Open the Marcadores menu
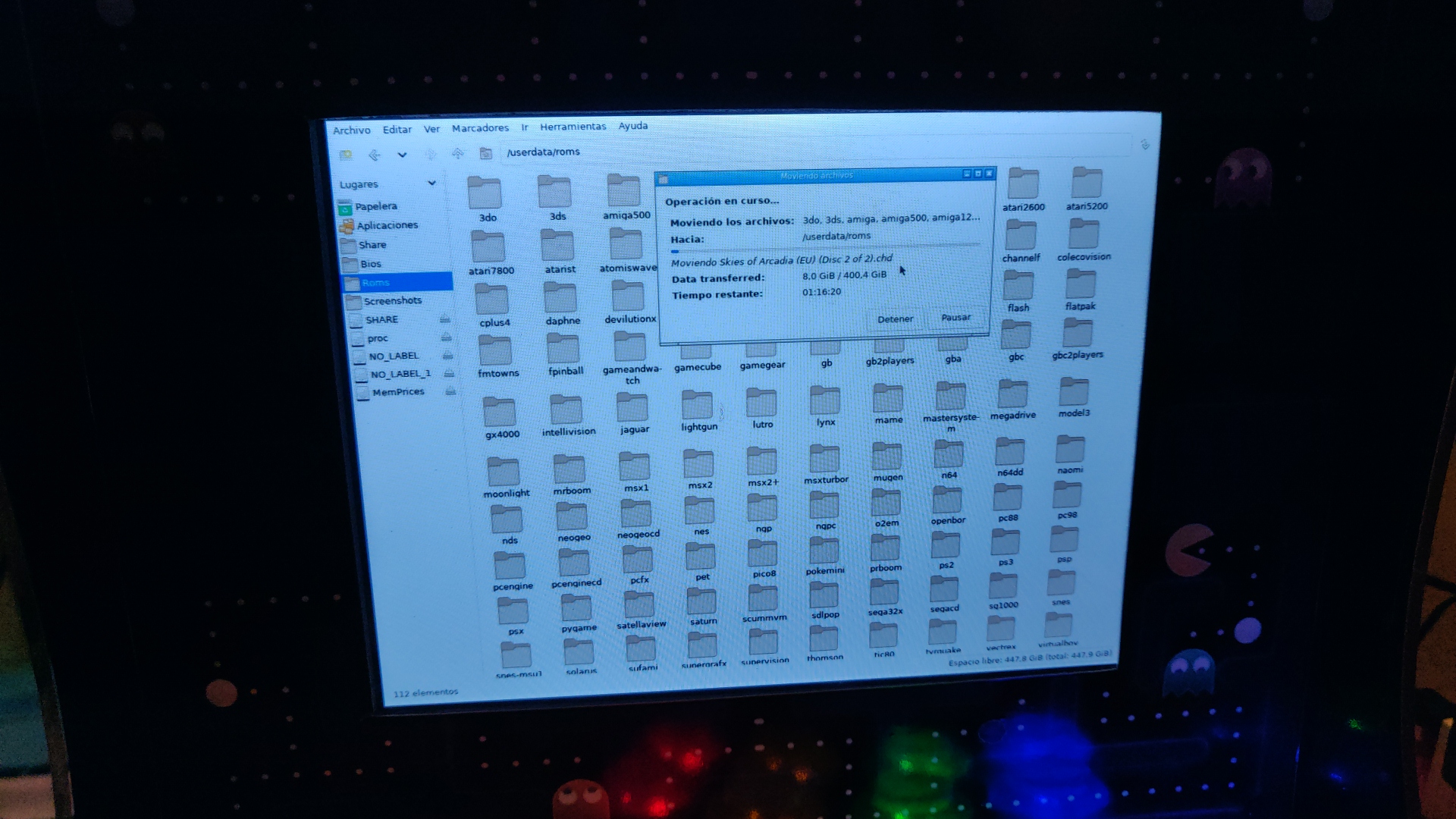Viewport: 1456px width, 819px height. 480,128
